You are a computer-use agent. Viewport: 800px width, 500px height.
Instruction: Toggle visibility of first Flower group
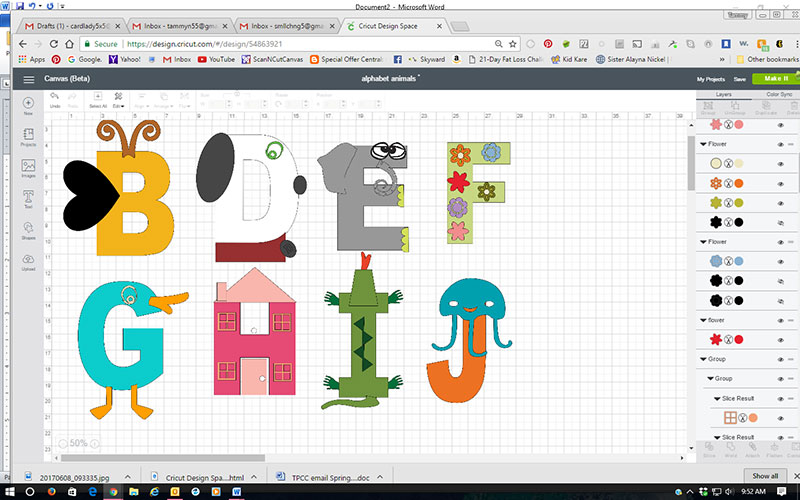point(781,144)
